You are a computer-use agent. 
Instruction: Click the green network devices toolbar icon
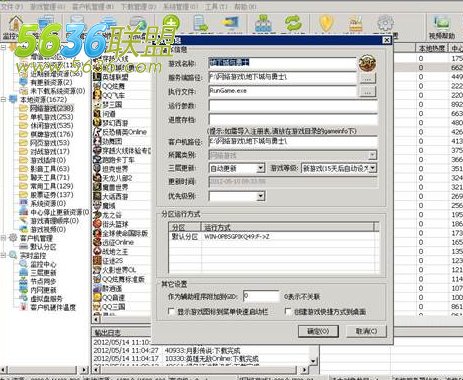pos(263,24)
